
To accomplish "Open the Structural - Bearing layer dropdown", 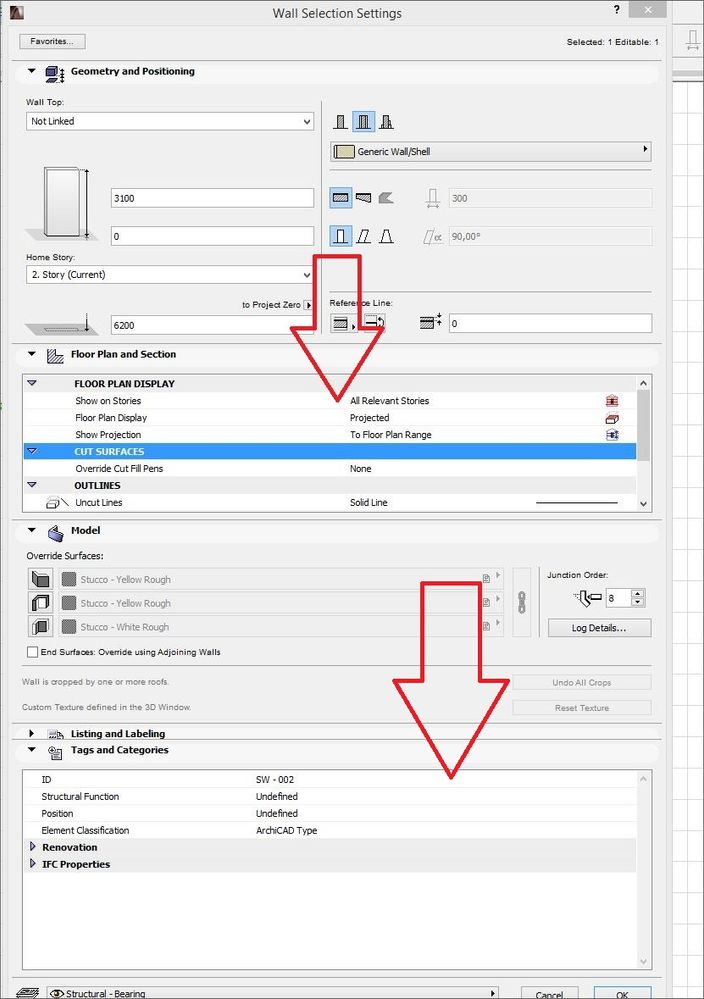I will click(x=273, y=993).
